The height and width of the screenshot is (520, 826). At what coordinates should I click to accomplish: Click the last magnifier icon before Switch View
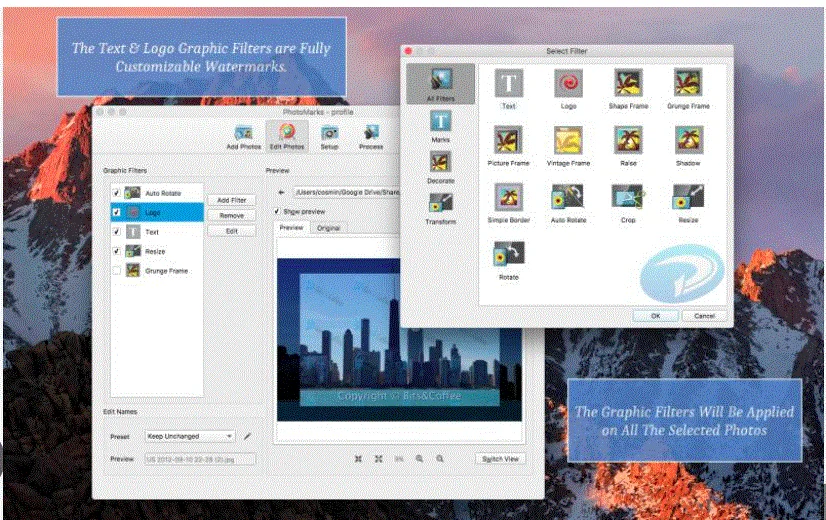point(439,459)
